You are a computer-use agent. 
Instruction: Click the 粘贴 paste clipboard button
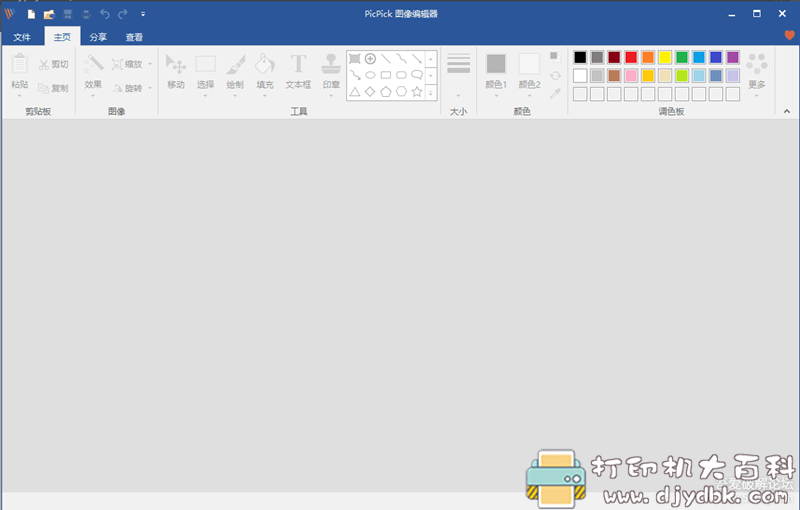click(19, 71)
